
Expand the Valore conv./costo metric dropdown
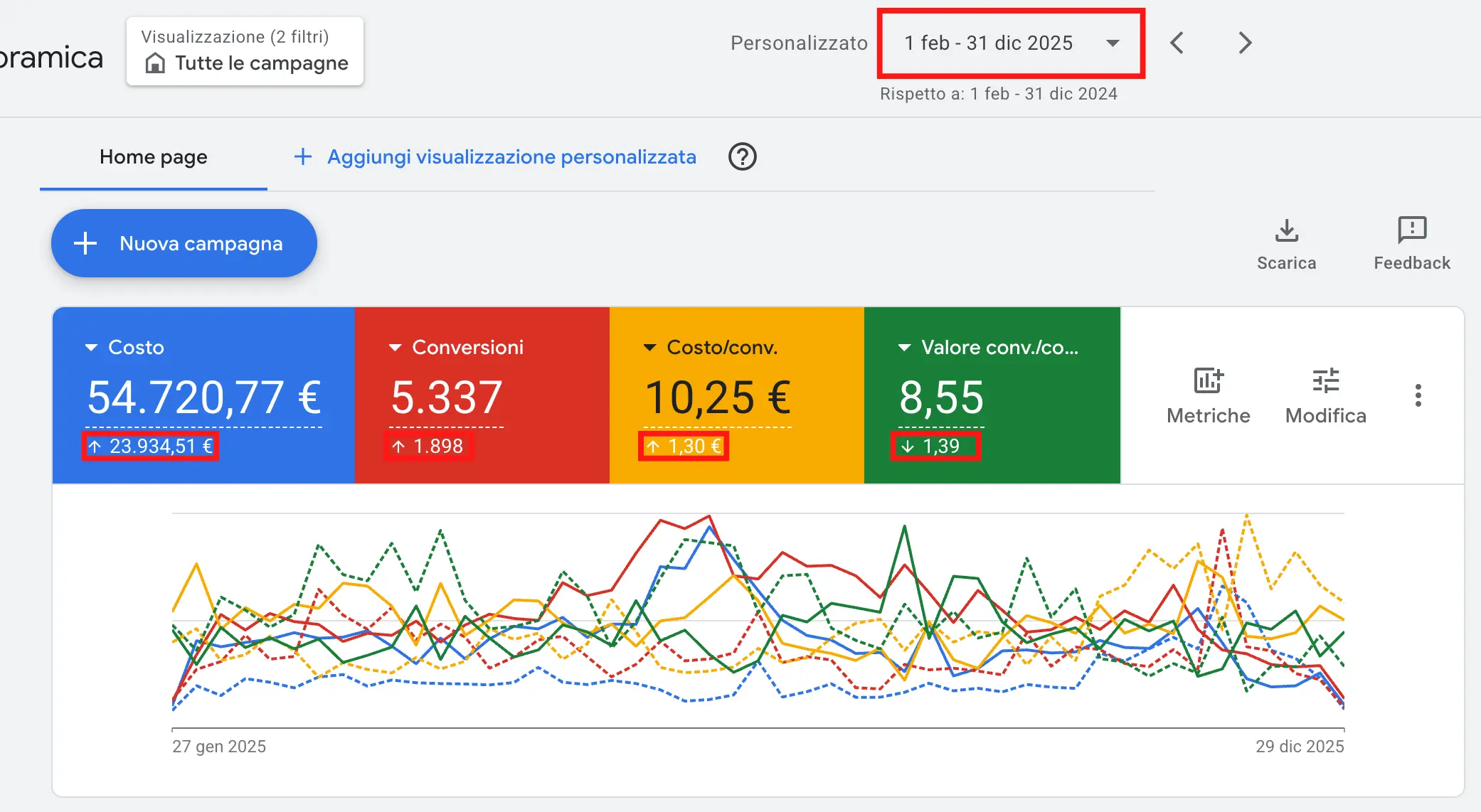(904, 347)
